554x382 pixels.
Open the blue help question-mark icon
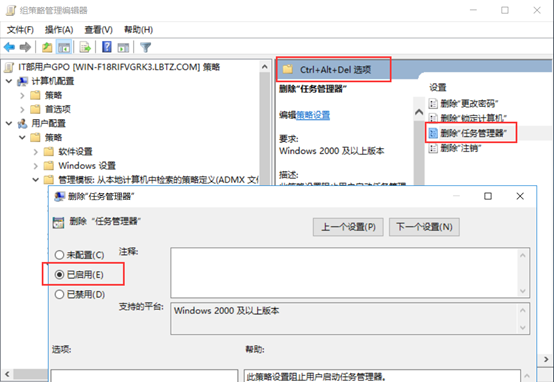click(107, 47)
